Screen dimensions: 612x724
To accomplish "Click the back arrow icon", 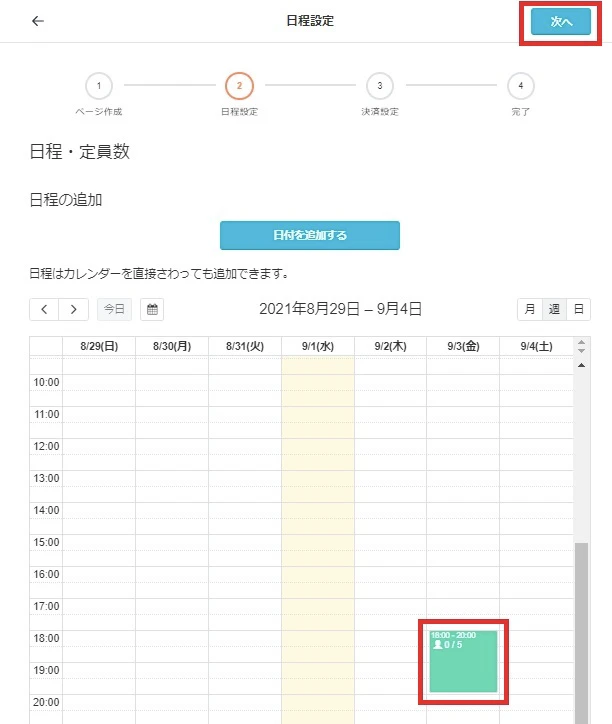I will point(38,21).
